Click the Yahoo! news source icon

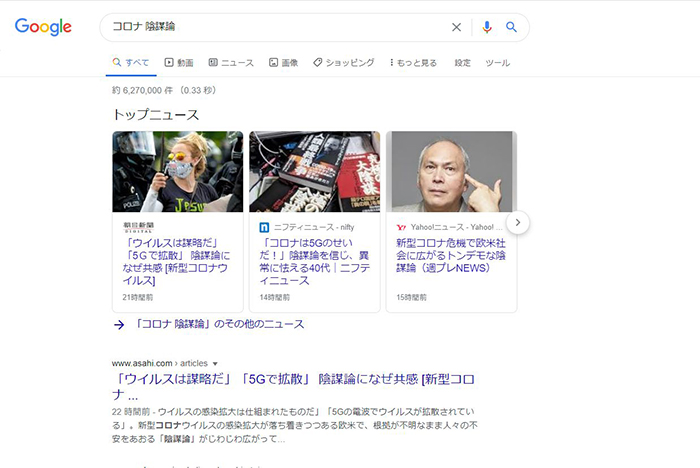(x=401, y=227)
